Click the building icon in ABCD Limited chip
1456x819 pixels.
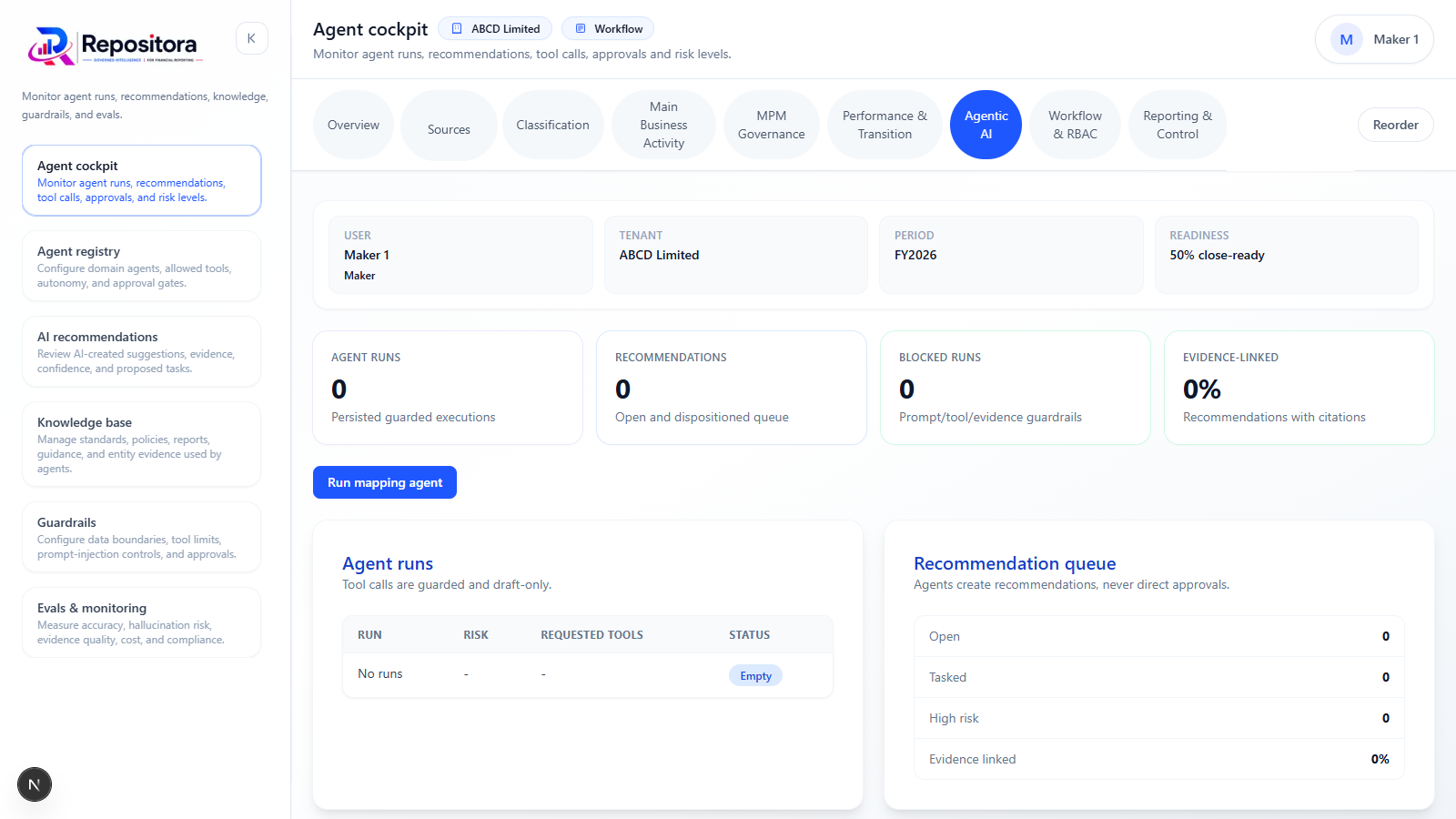[458, 28]
